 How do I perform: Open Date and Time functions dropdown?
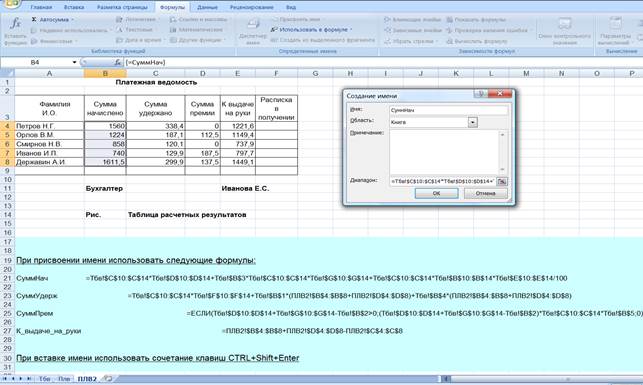141,40
